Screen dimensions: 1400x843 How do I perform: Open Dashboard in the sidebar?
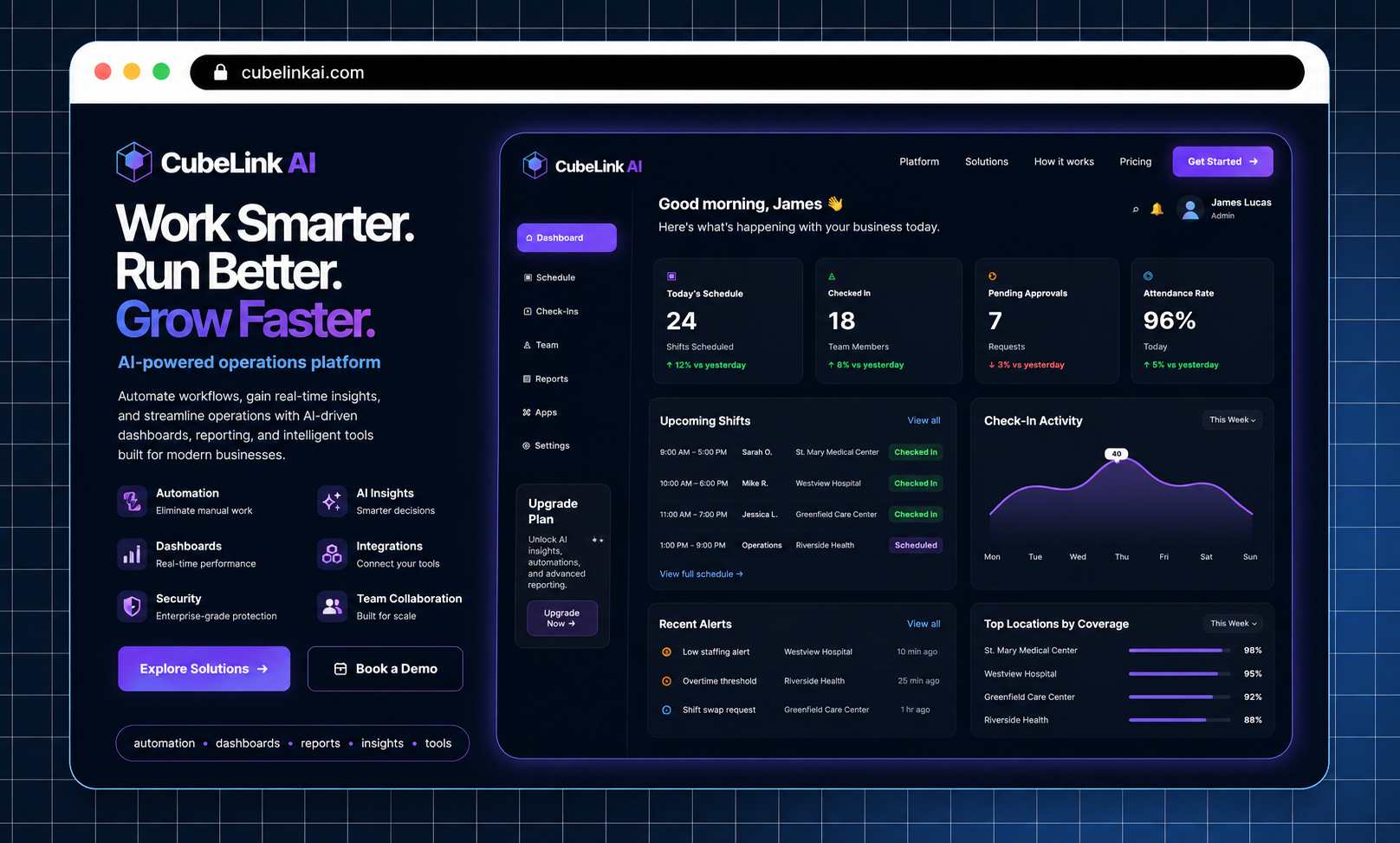point(567,237)
